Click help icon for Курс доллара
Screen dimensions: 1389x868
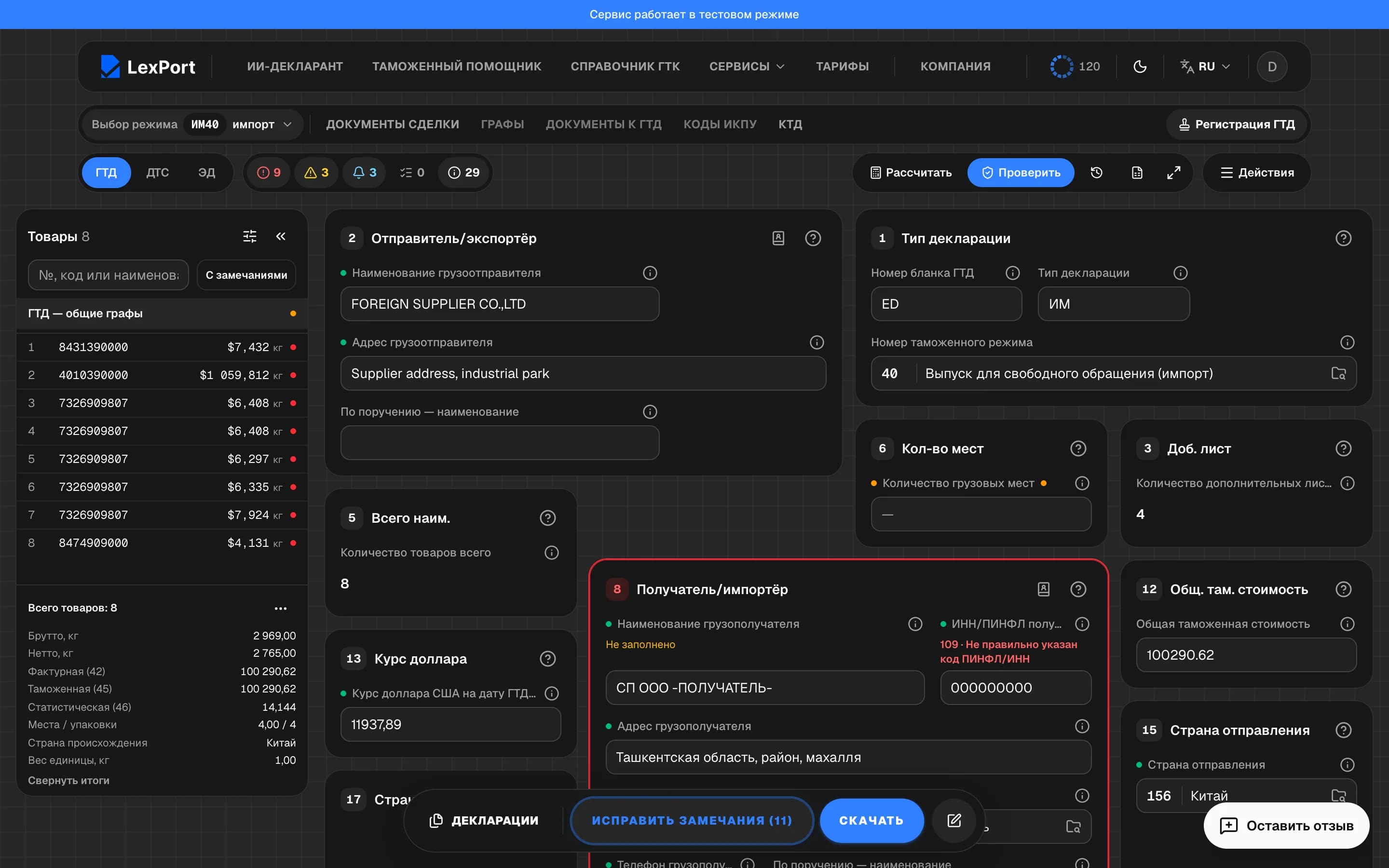pos(547,659)
